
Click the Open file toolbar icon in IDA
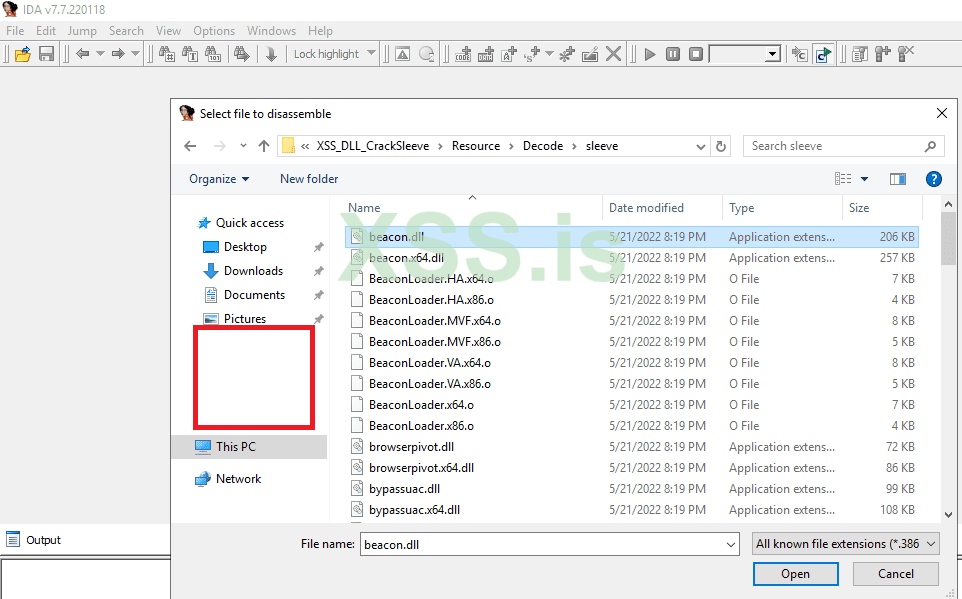pyautogui.click(x=23, y=54)
